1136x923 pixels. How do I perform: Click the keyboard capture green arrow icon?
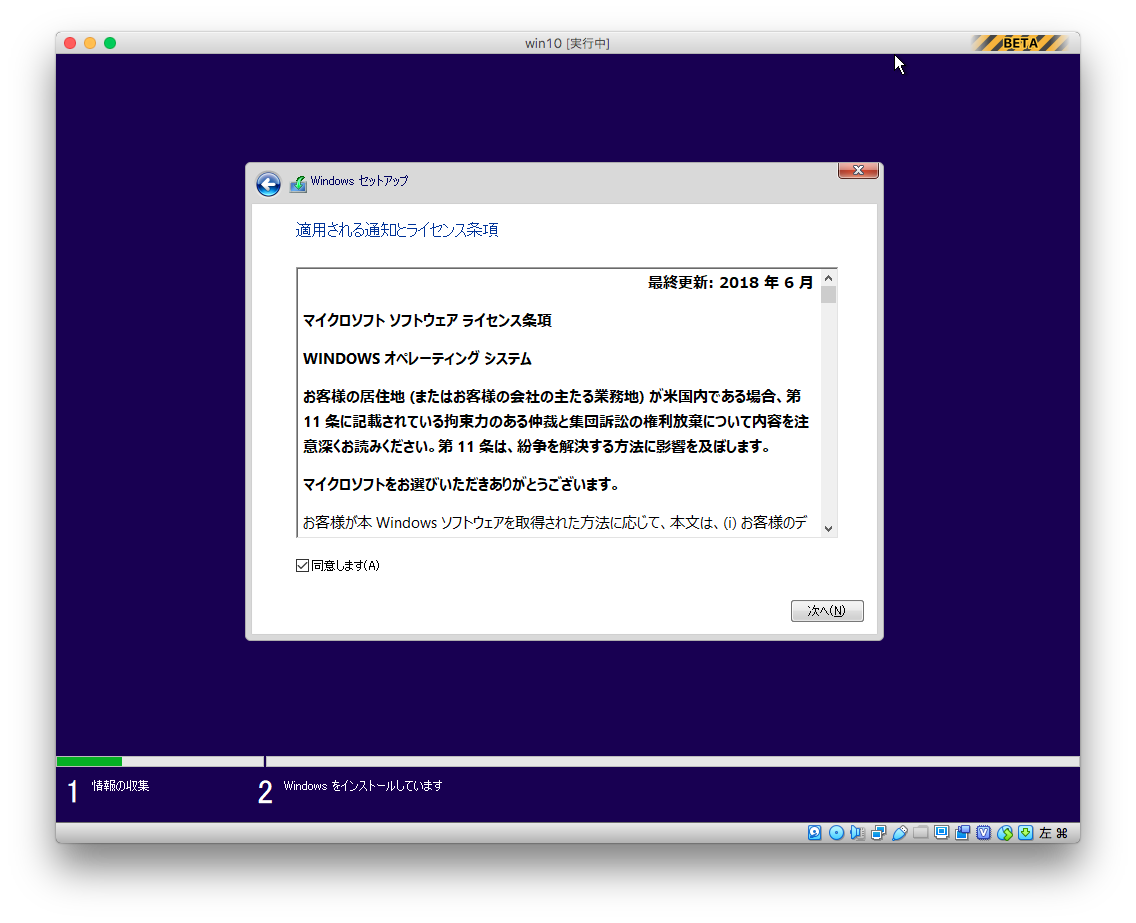(x=1025, y=832)
